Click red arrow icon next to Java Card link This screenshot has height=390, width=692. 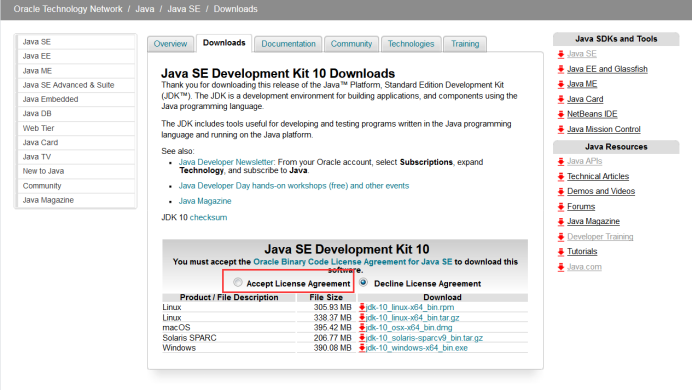(561, 99)
